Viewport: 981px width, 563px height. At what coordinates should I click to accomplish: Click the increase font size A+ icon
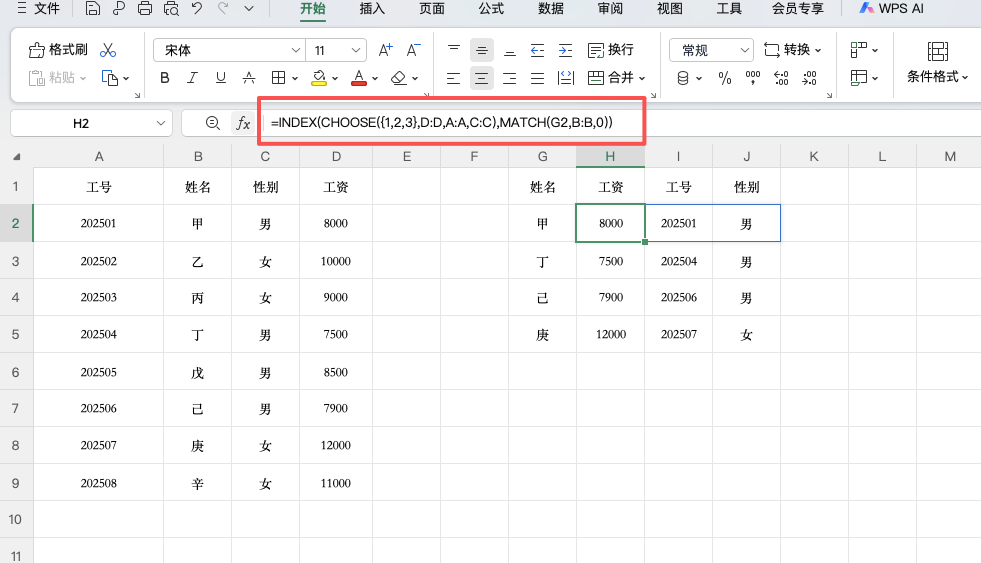pos(386,50)
